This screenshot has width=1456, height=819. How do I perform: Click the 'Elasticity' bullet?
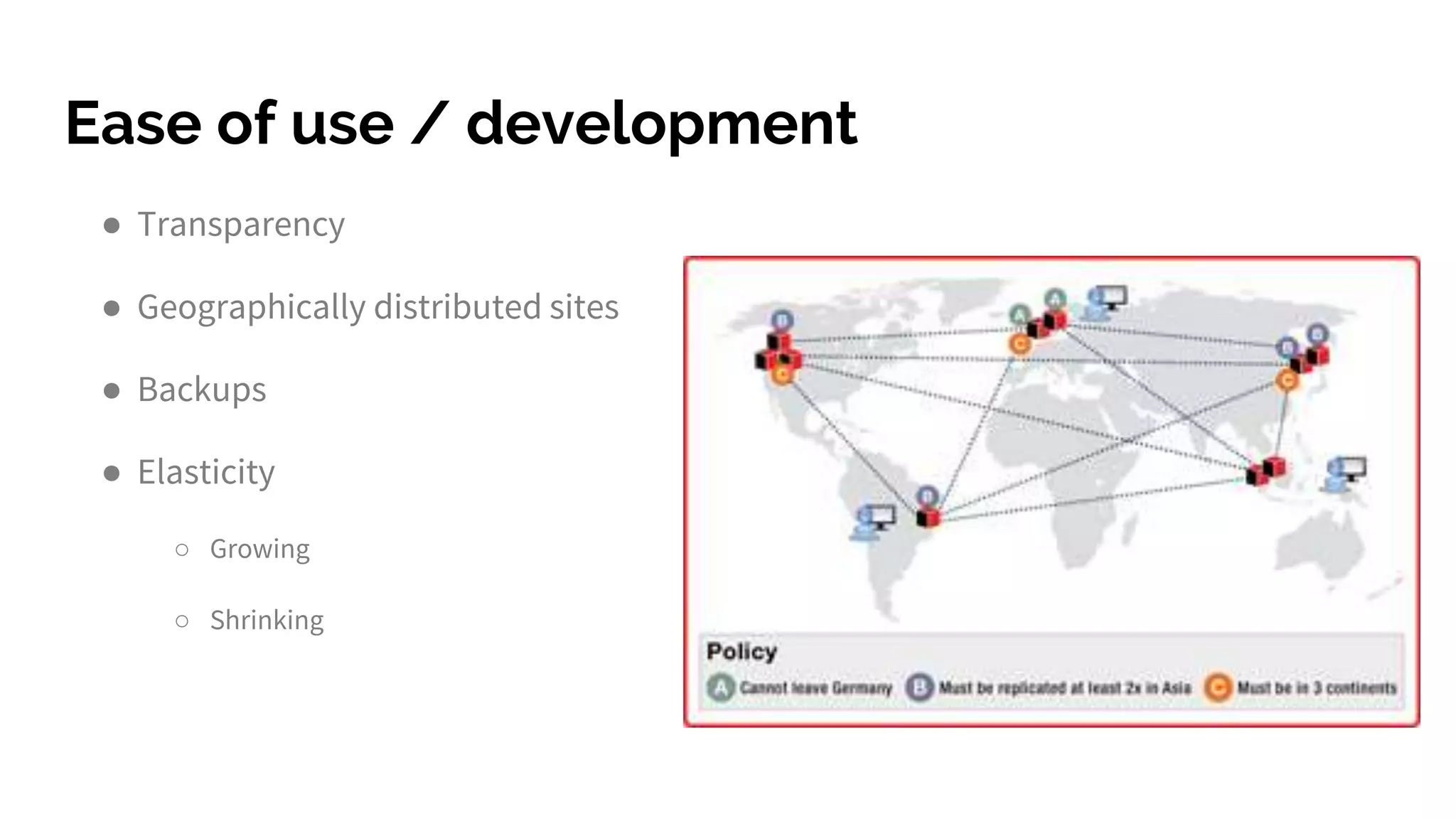click(206, 473)
